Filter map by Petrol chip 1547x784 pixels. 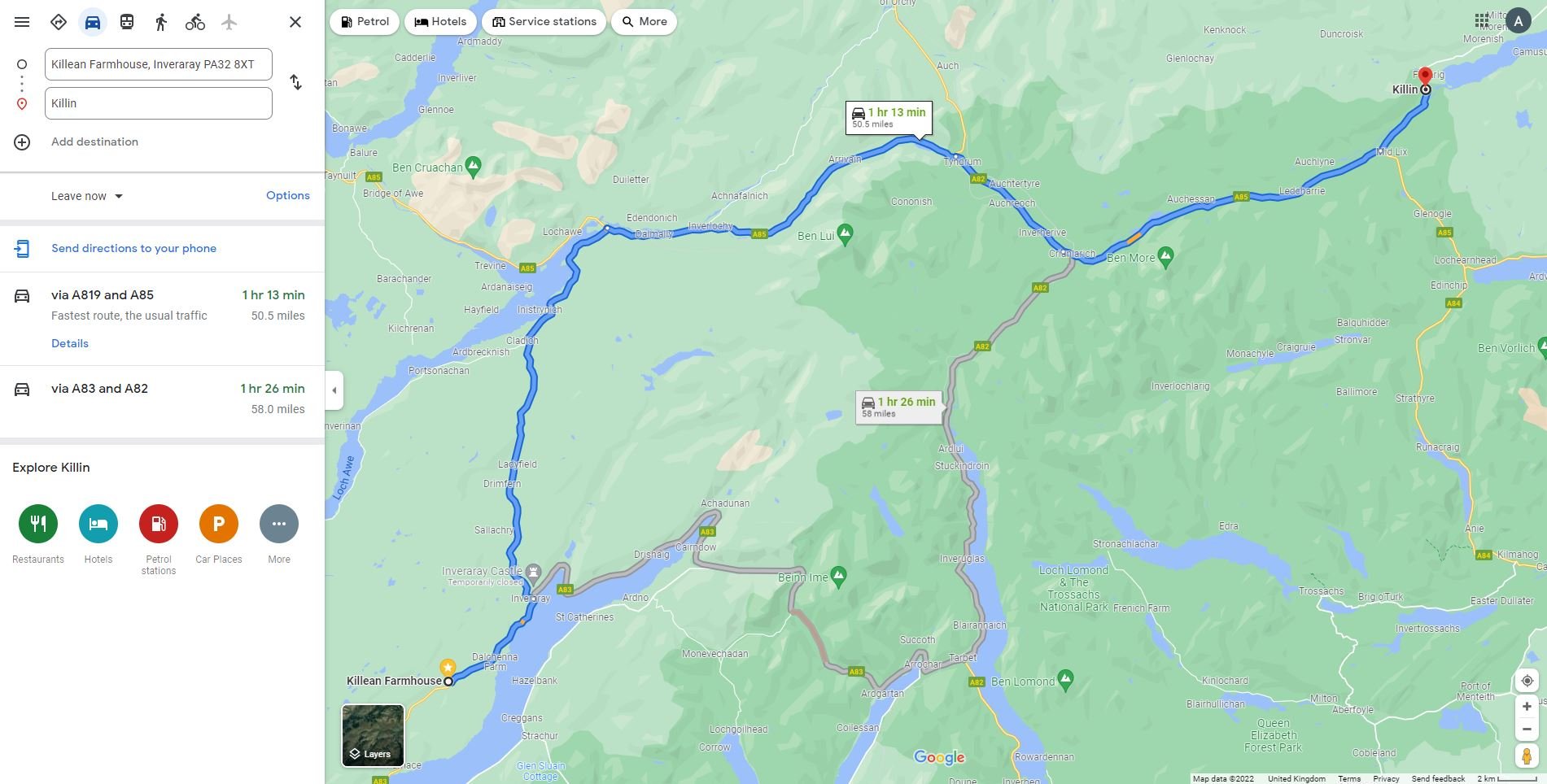[365, 22]
